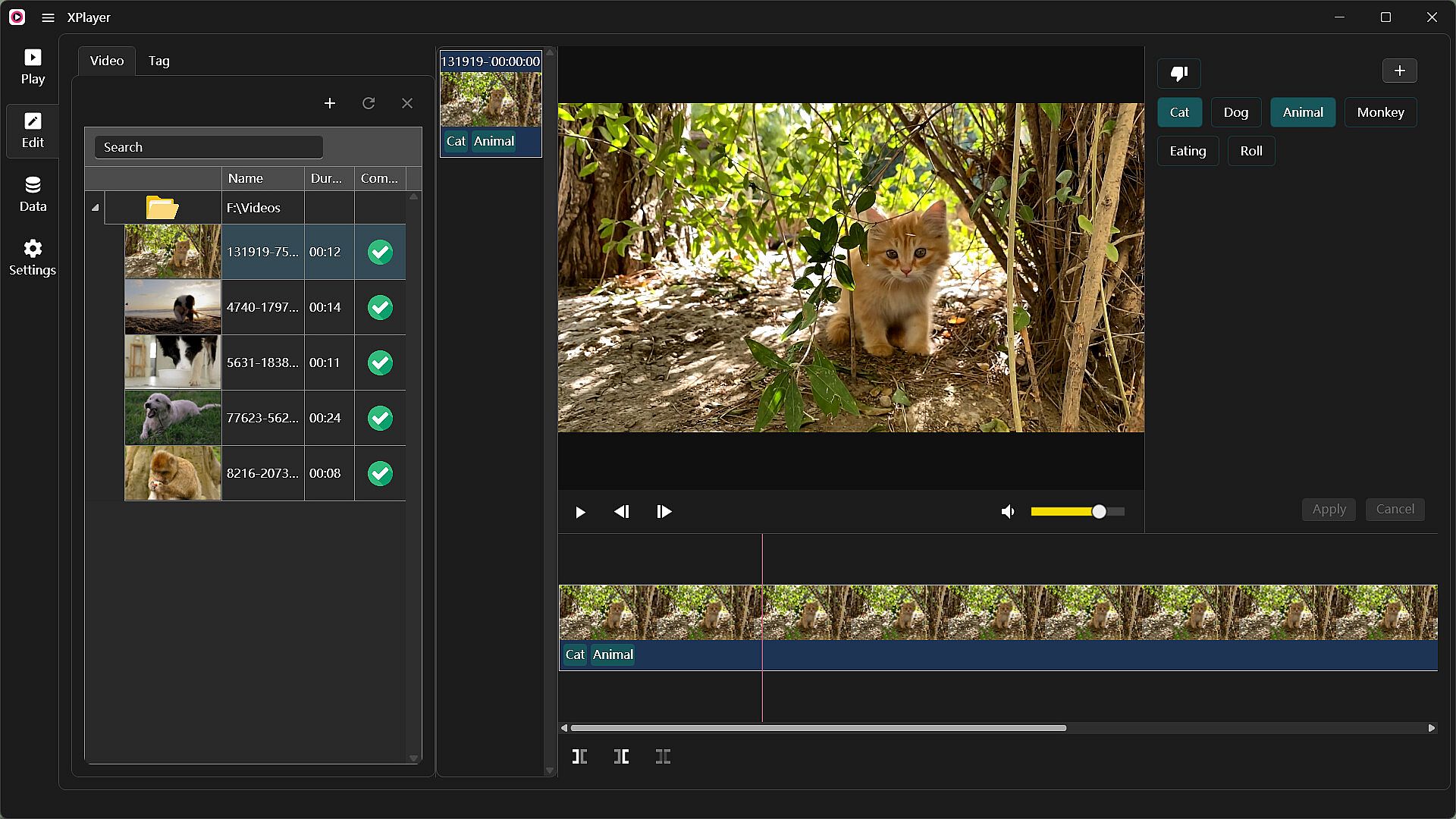Open the Data section in sidebar

33,193
